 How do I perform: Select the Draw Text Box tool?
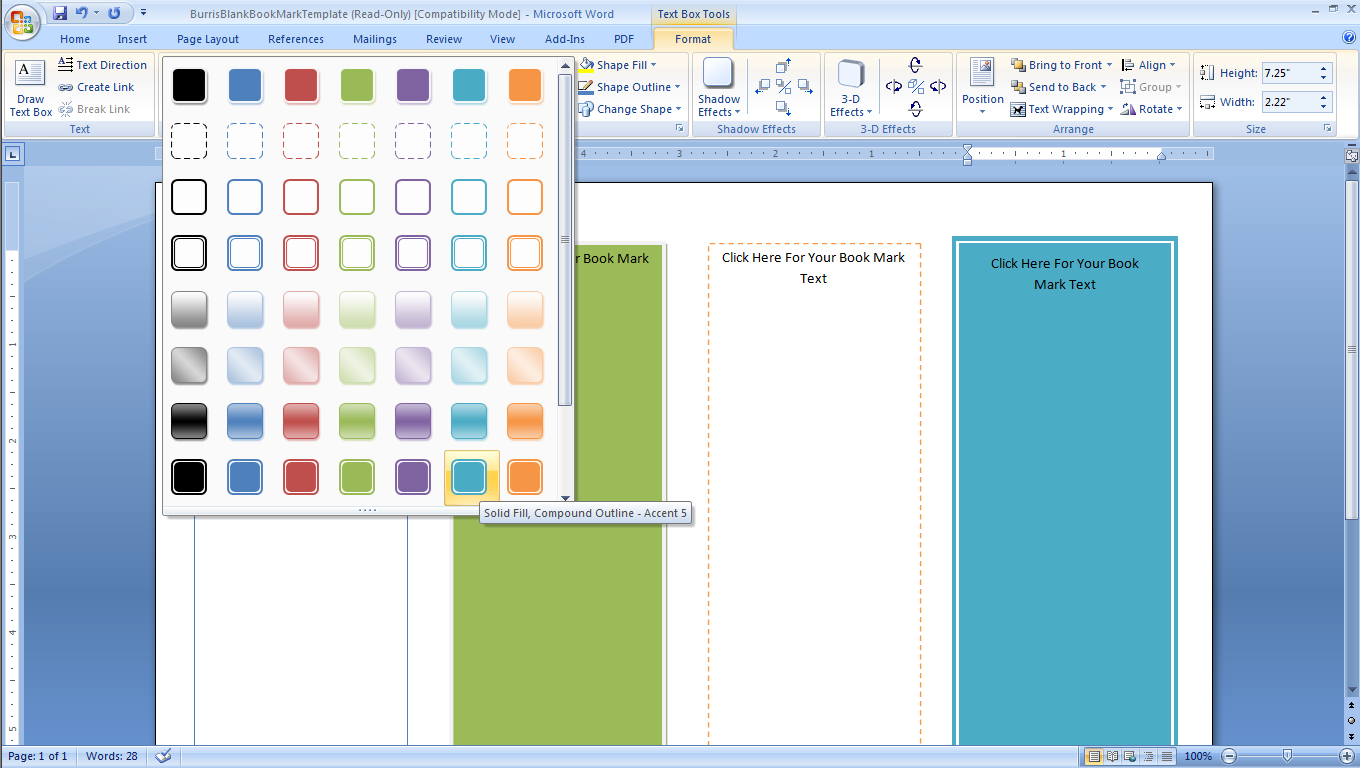click(30, 85)
